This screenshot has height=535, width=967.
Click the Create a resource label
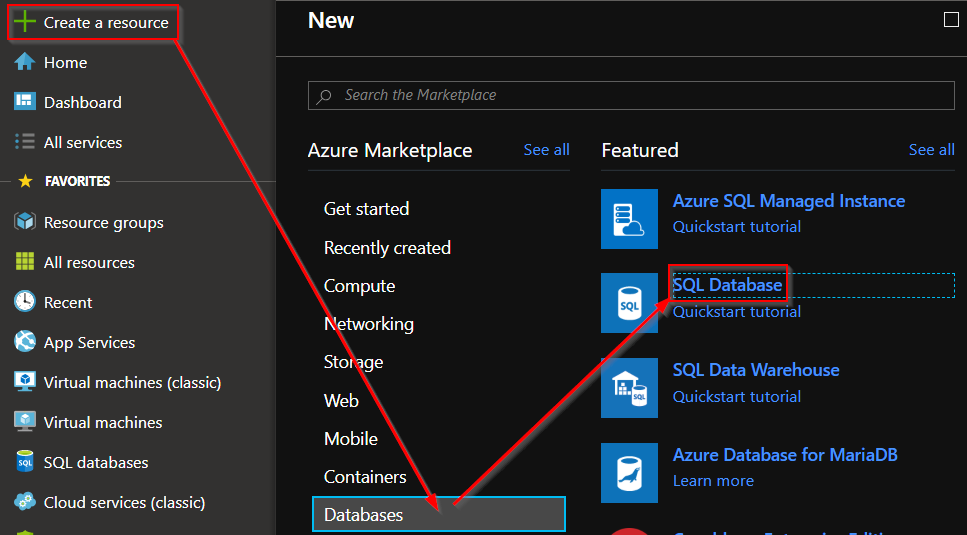106,23
